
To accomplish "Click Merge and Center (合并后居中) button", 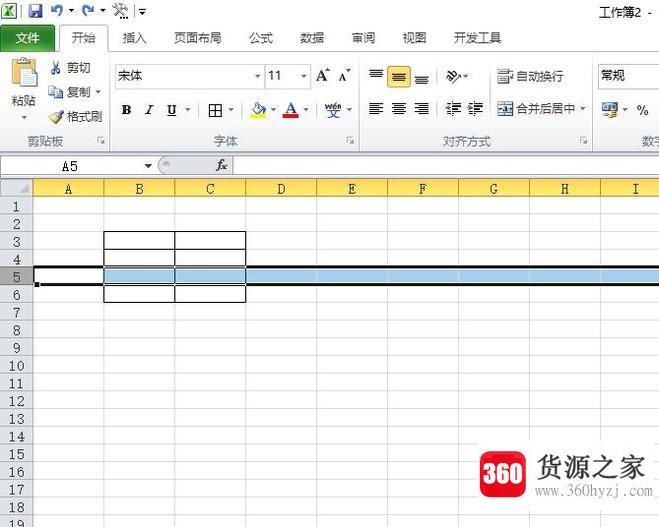I will pos(536,109).
